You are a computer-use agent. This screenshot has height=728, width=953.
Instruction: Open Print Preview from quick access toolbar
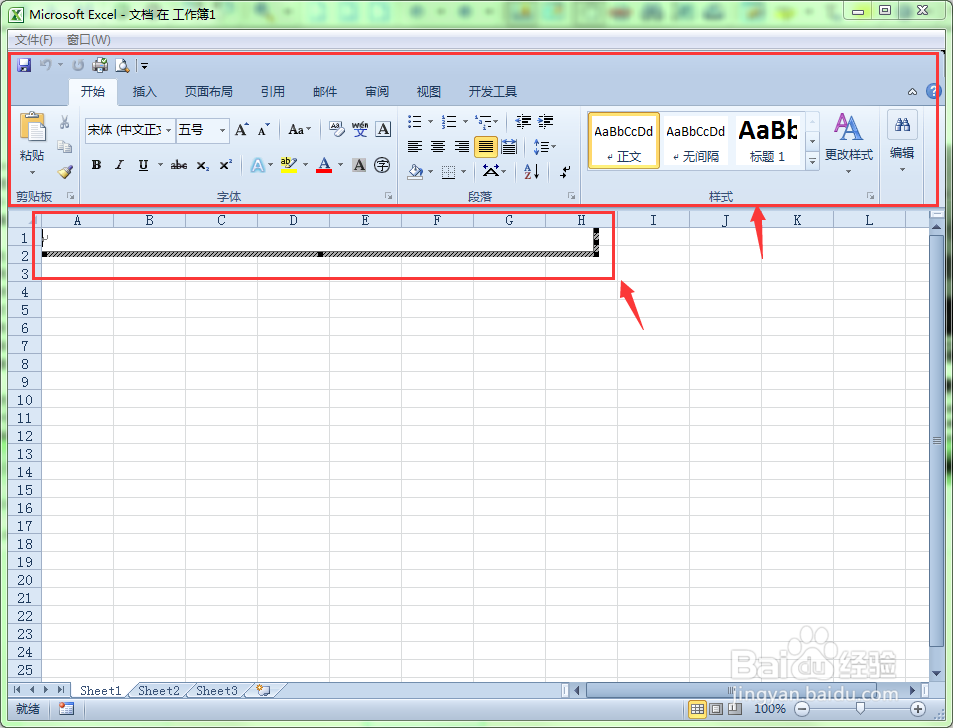pos(122,65)
